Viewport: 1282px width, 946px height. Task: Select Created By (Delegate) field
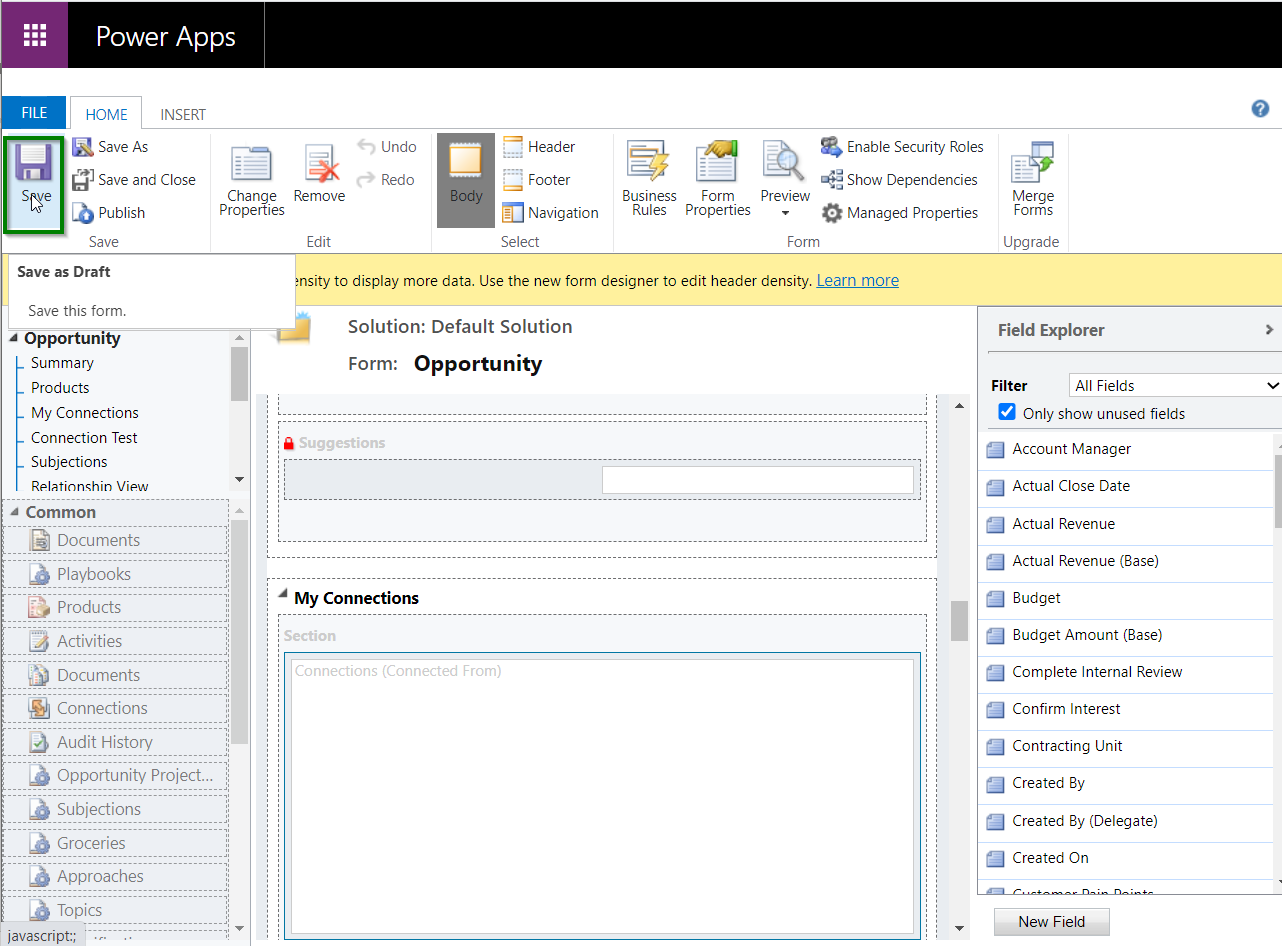click(x=1125, y=821)
